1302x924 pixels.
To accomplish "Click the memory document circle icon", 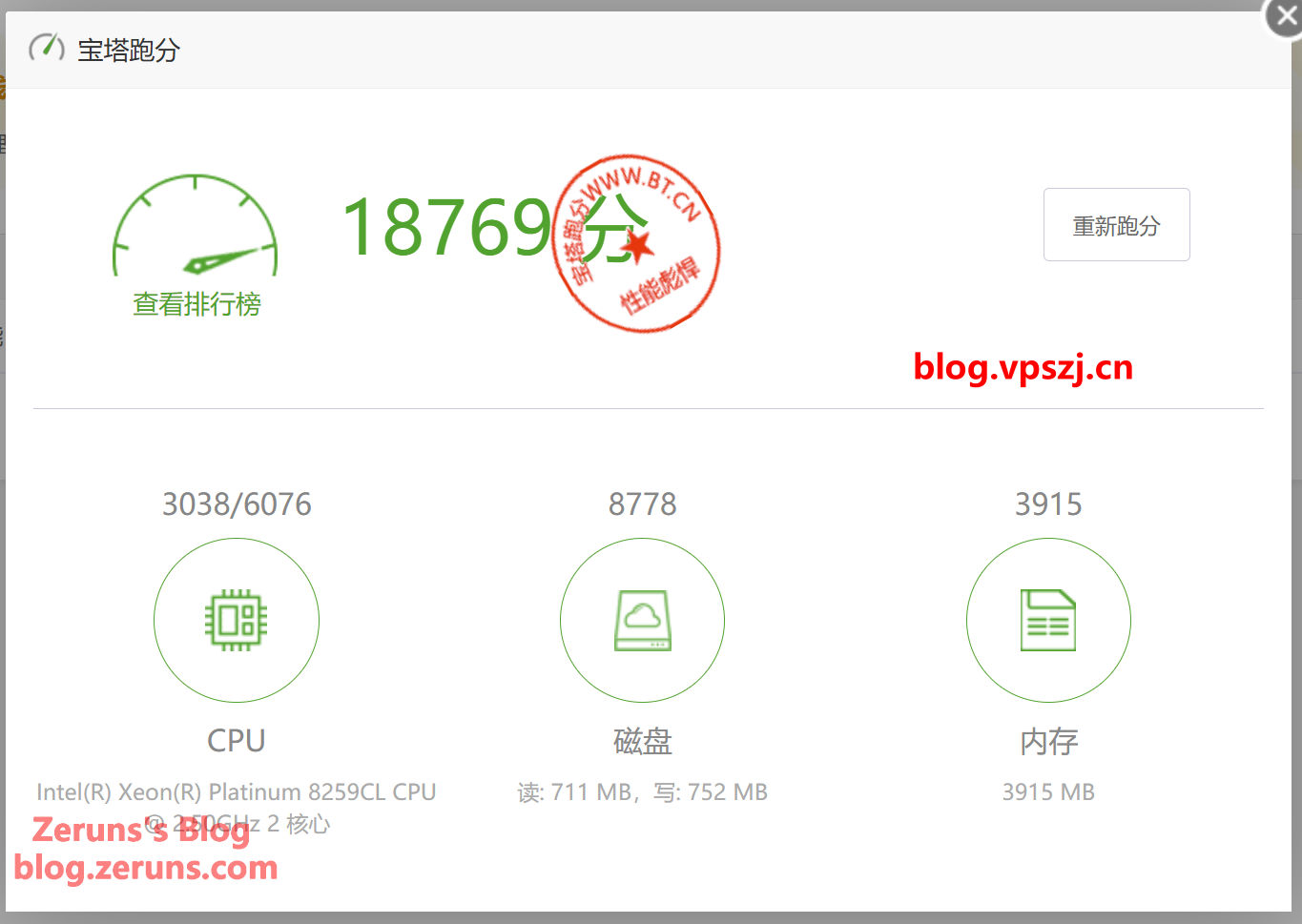I will coord(1048,621).
